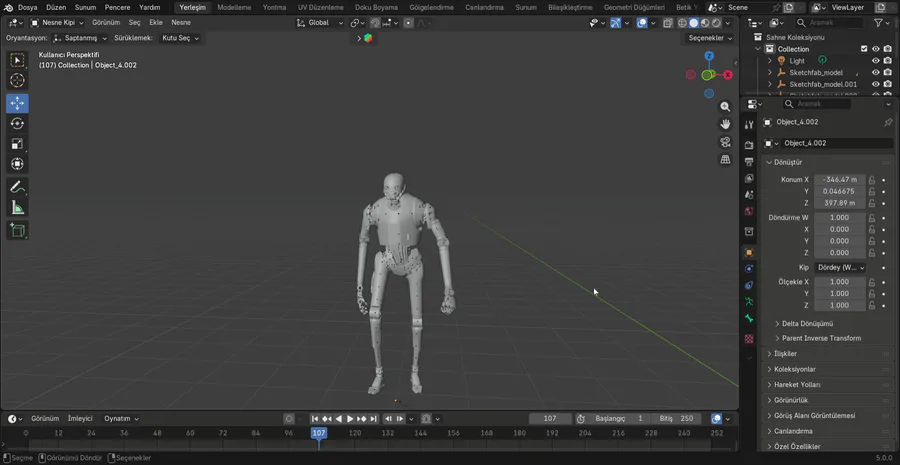Open Global orientation dropdown
Viewport: 900px width, 465px height.
[320, 22]
